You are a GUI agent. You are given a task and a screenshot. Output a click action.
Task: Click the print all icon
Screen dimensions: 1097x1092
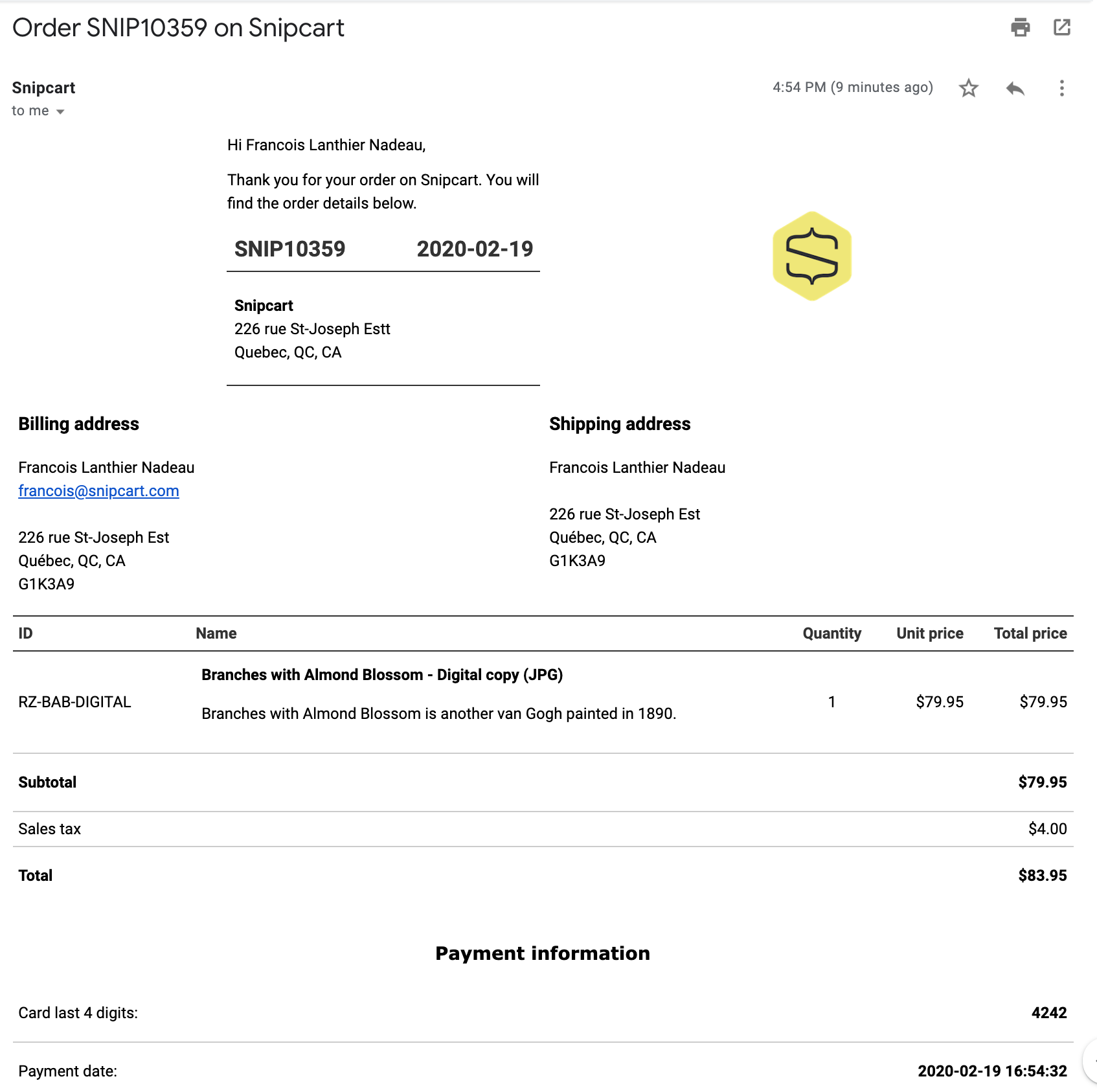tap(1021, 27)
